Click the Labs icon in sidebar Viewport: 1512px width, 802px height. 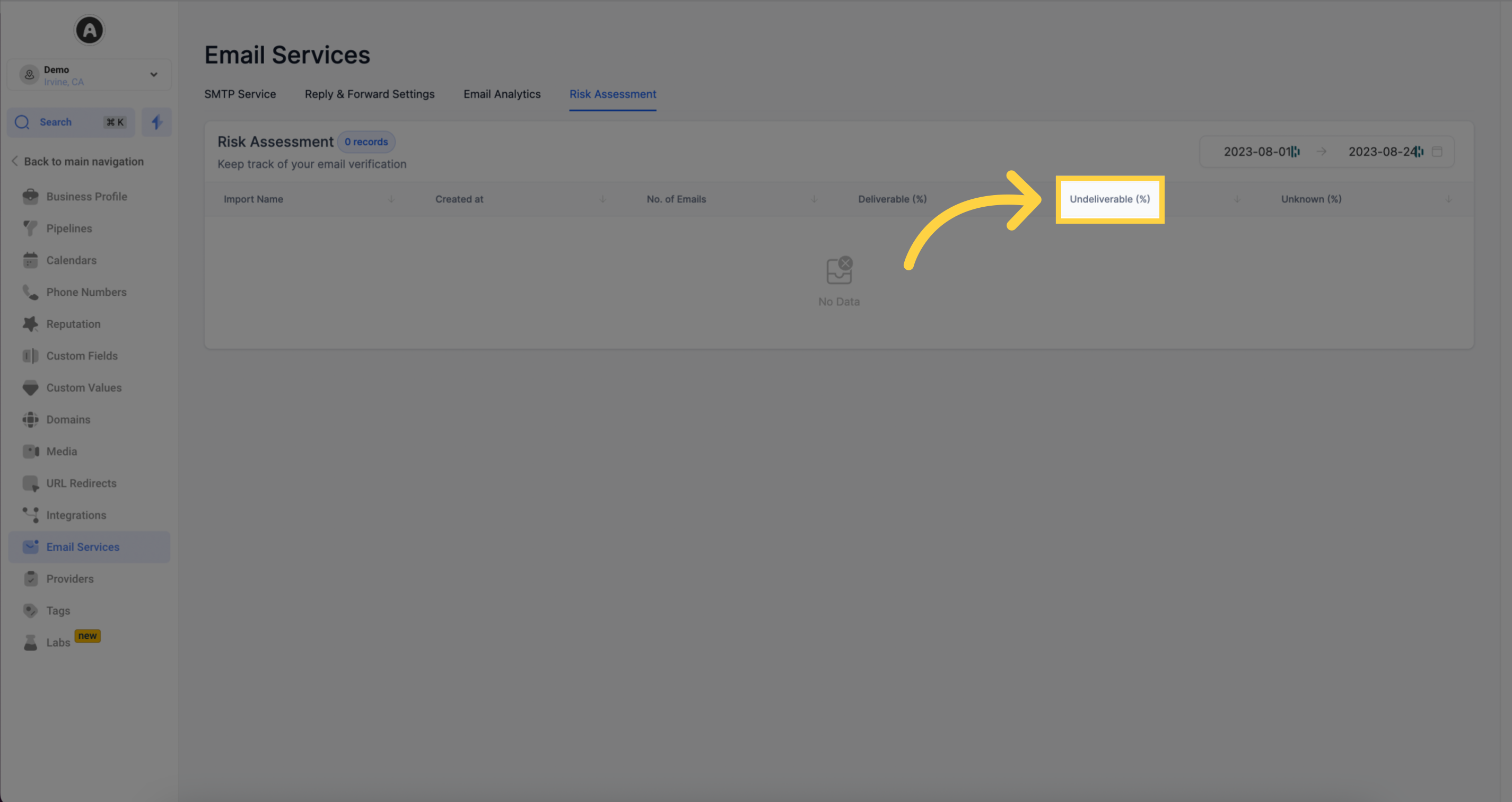(30, 642)
